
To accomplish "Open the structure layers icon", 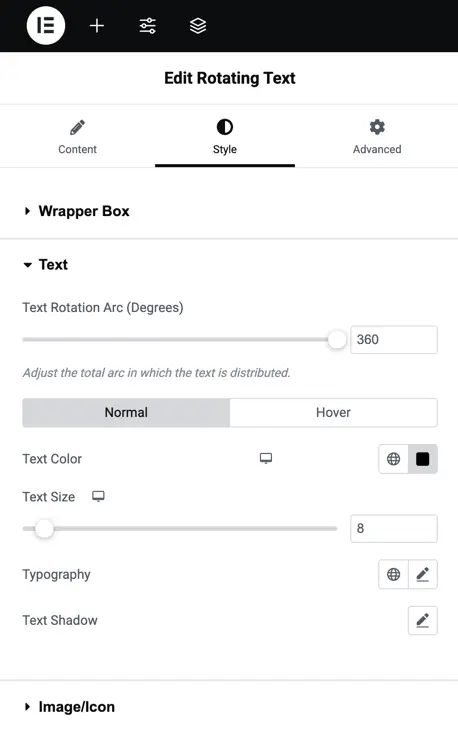I will click(x=198, y=25).
